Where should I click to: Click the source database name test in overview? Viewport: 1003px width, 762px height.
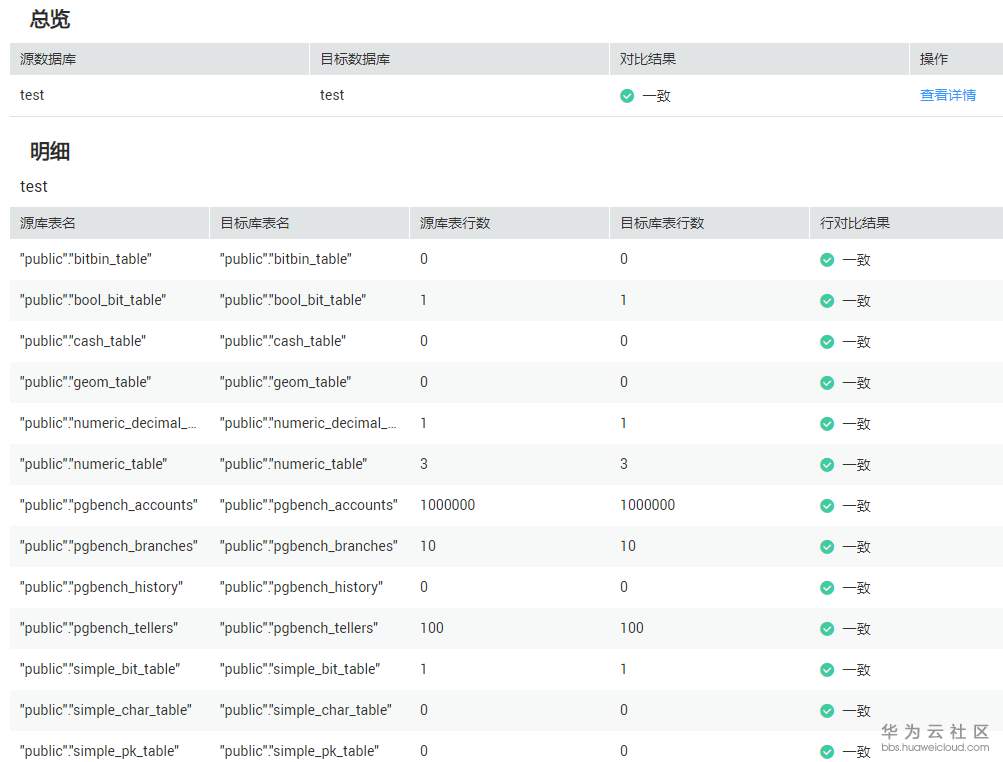pos(32,95)
